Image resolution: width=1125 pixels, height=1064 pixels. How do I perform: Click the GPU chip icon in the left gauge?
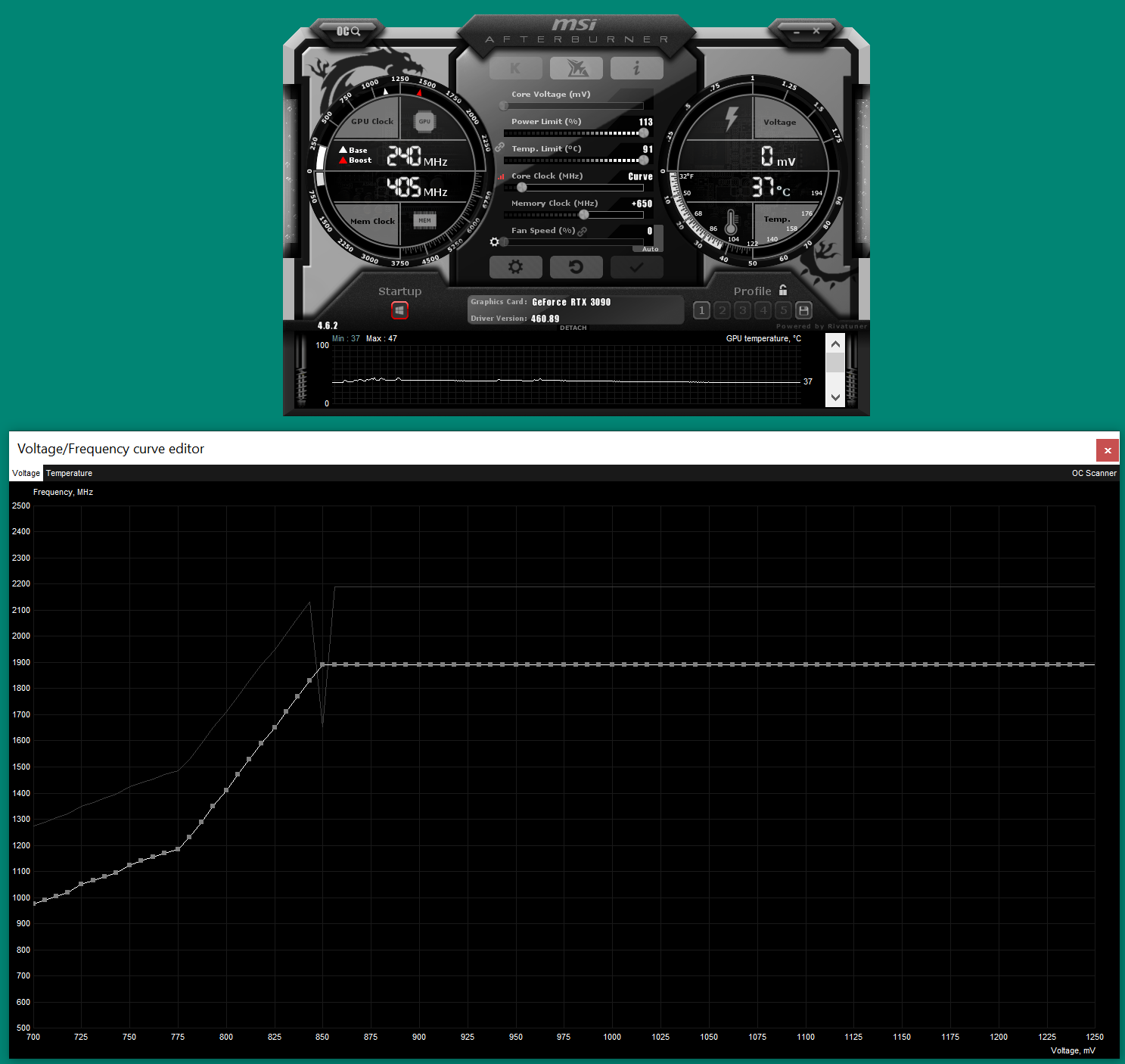point(424,121)
